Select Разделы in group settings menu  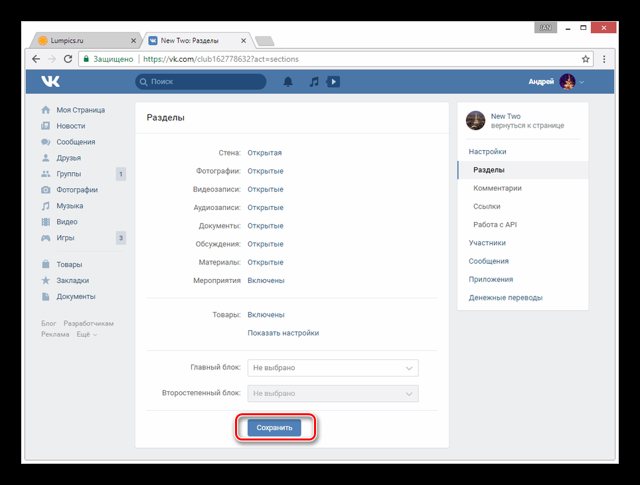(x=523, y=170)
